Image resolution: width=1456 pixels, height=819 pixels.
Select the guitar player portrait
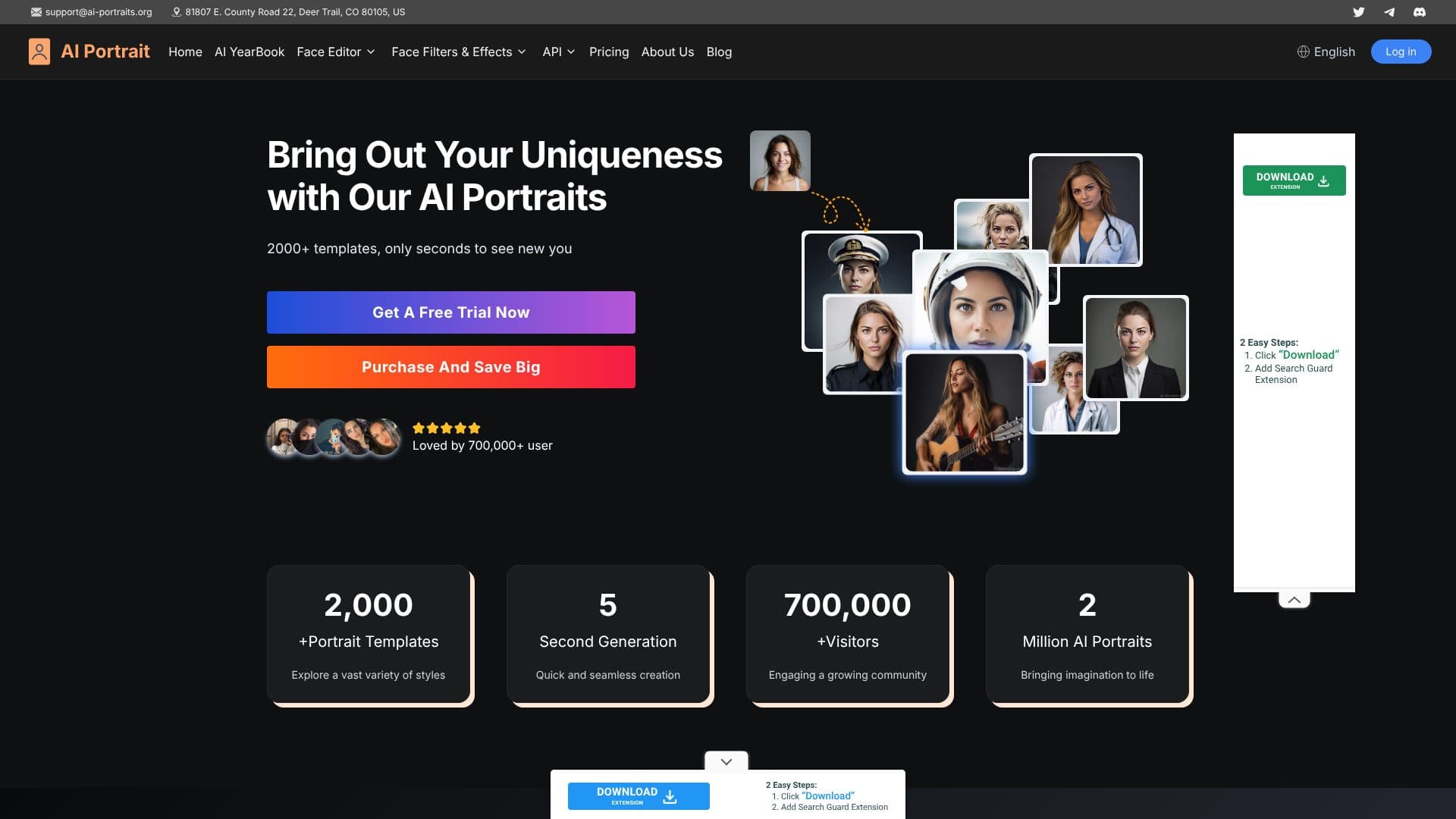(964, 413)
